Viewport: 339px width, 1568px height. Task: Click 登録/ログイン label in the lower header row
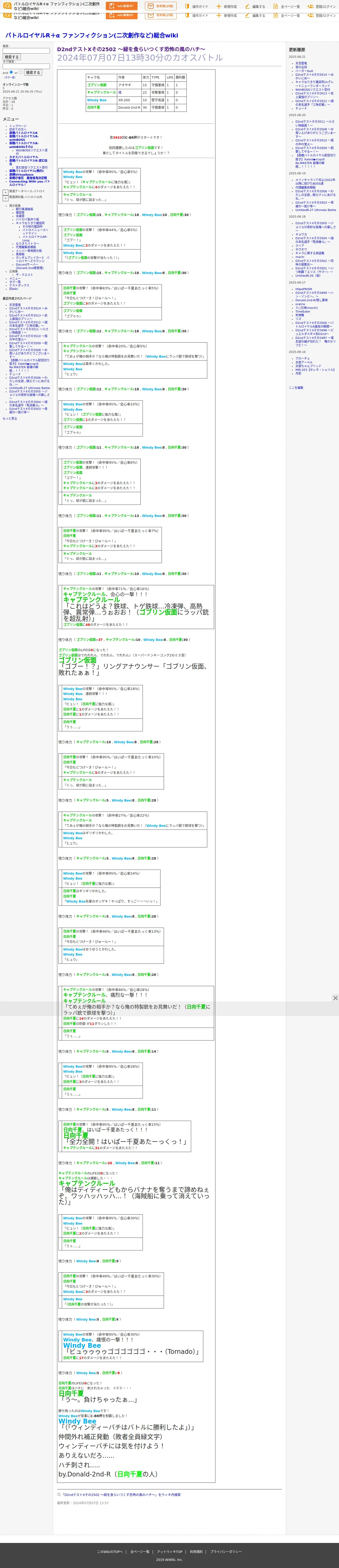326,15
